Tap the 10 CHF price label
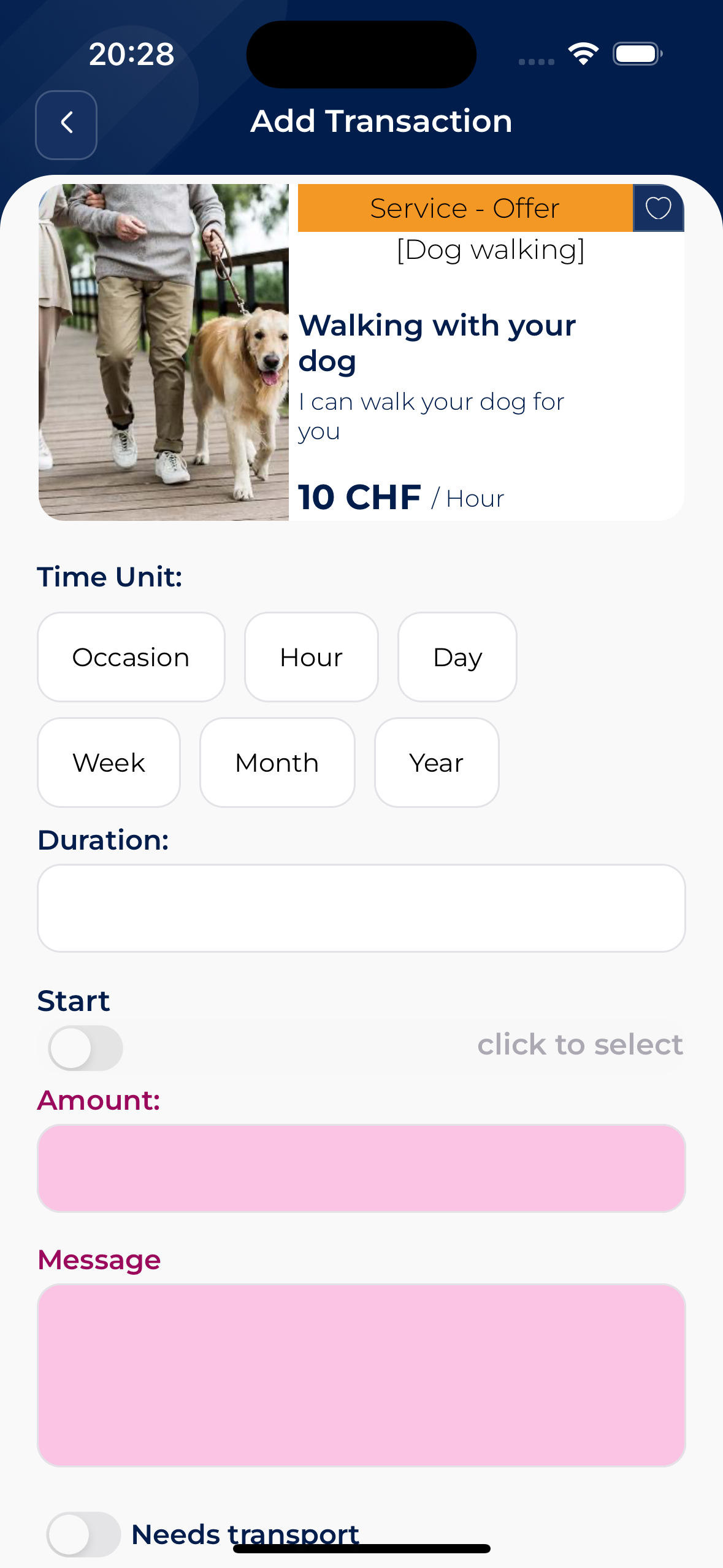This screenshot has height=1568, width=723. 360,497
